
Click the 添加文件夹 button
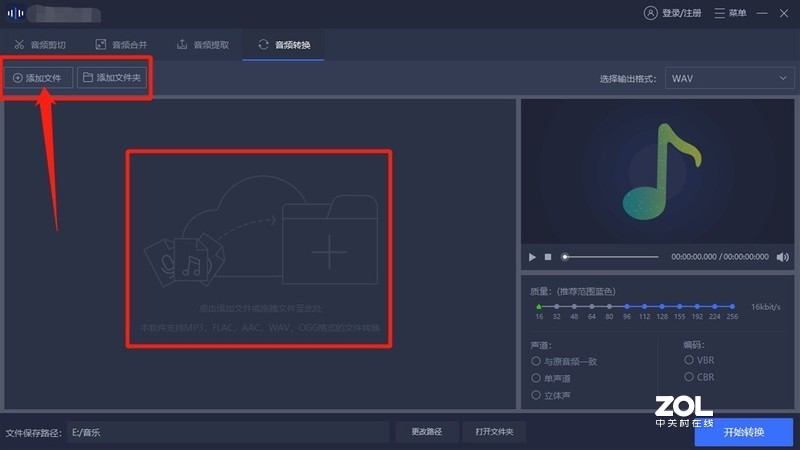112,78
